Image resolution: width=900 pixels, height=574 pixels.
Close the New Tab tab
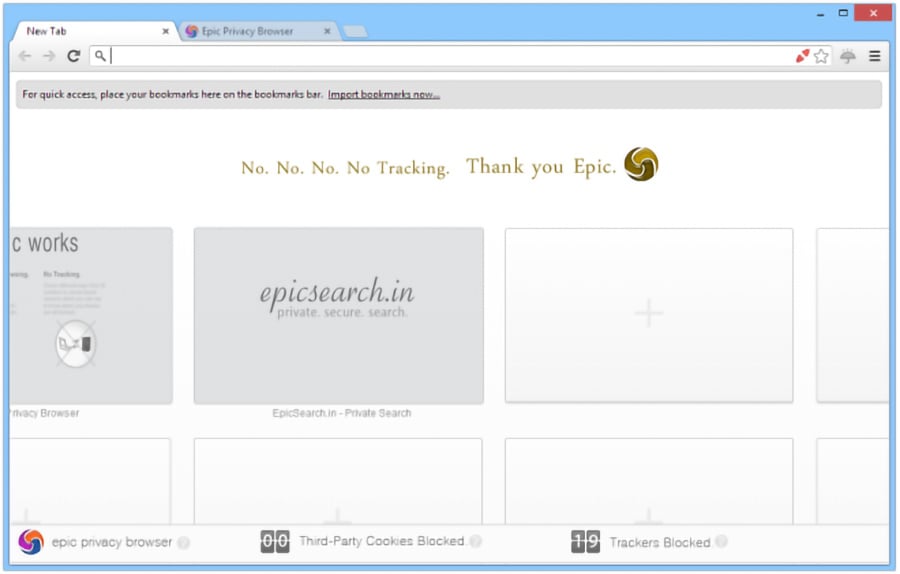[x=165, y=31]
